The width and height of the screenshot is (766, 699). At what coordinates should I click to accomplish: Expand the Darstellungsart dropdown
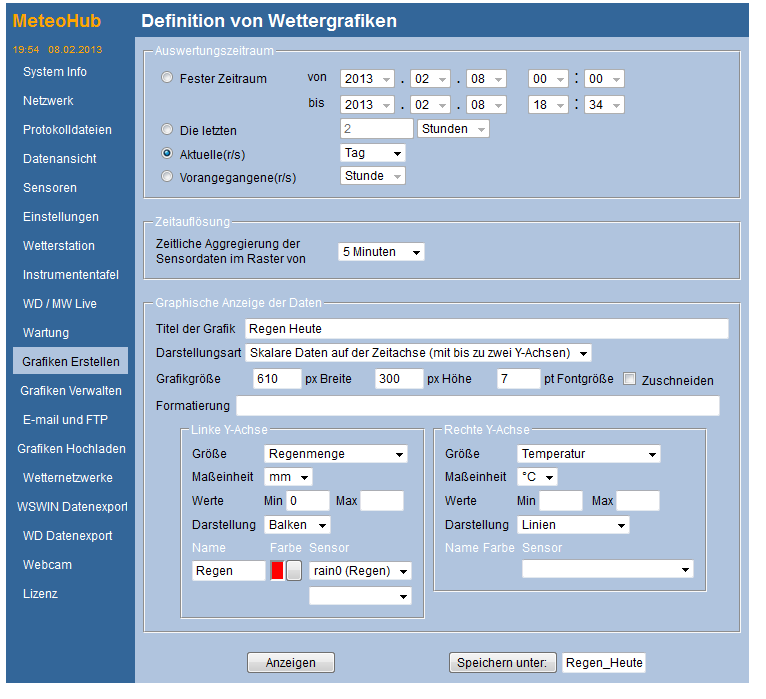418,353
